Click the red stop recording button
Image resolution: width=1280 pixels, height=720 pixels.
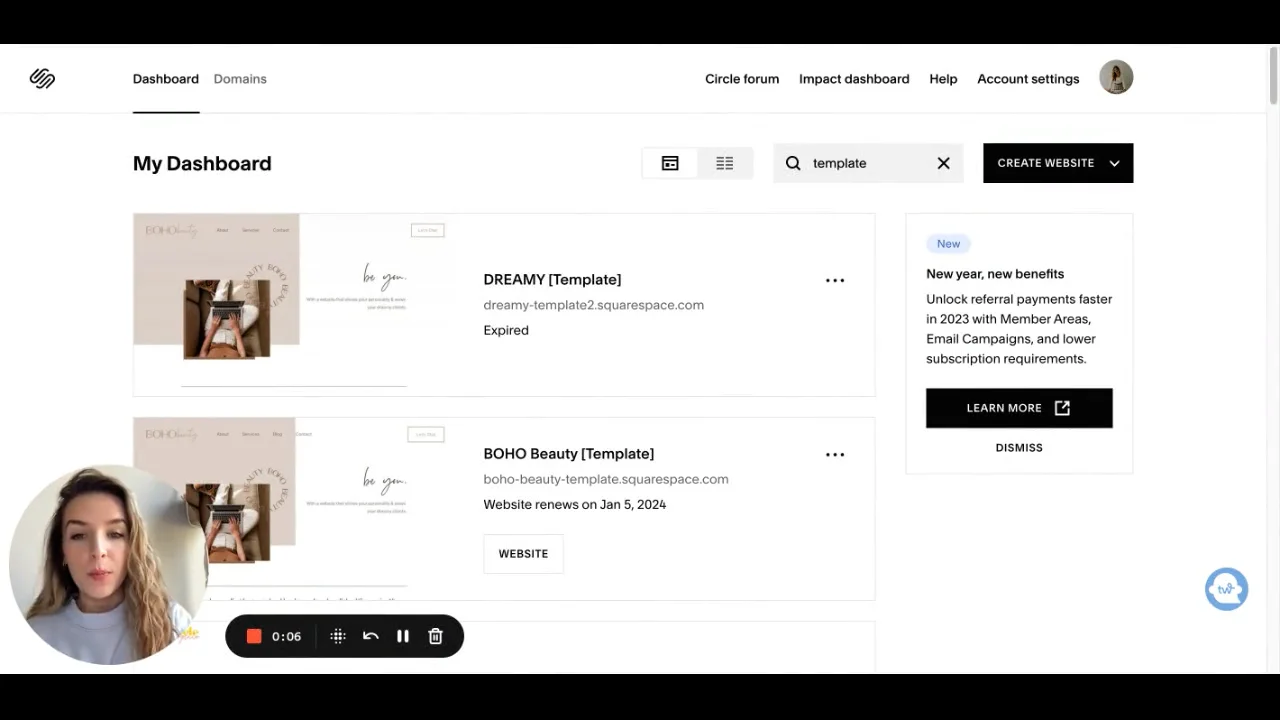254,636
